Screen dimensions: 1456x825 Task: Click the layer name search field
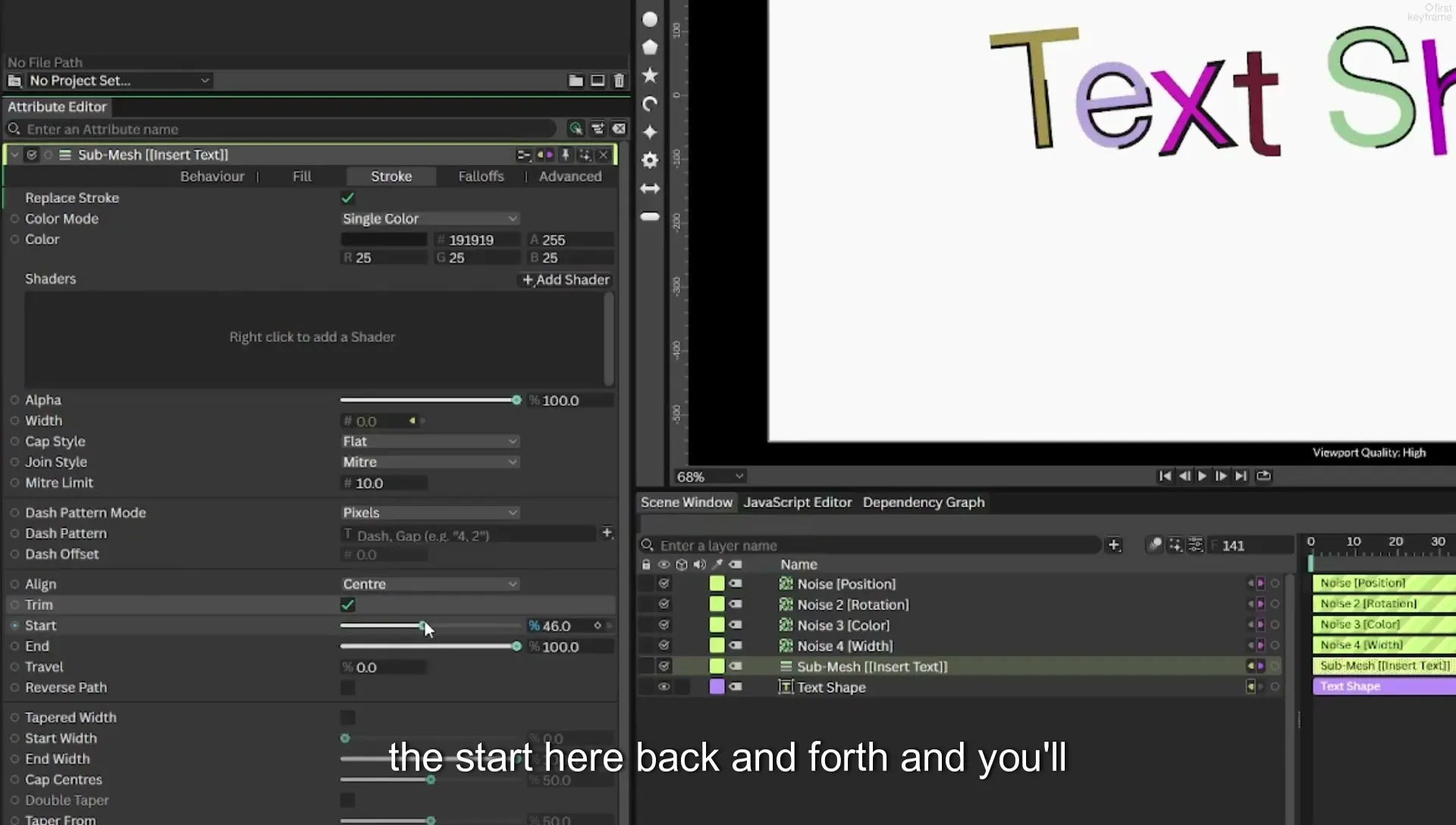click(x=871, y=545)
